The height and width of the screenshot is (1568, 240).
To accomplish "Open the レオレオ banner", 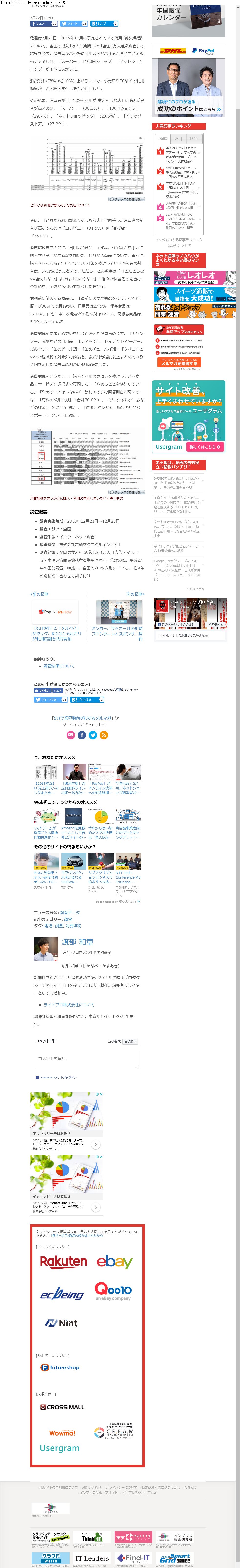I will [194, 278].
